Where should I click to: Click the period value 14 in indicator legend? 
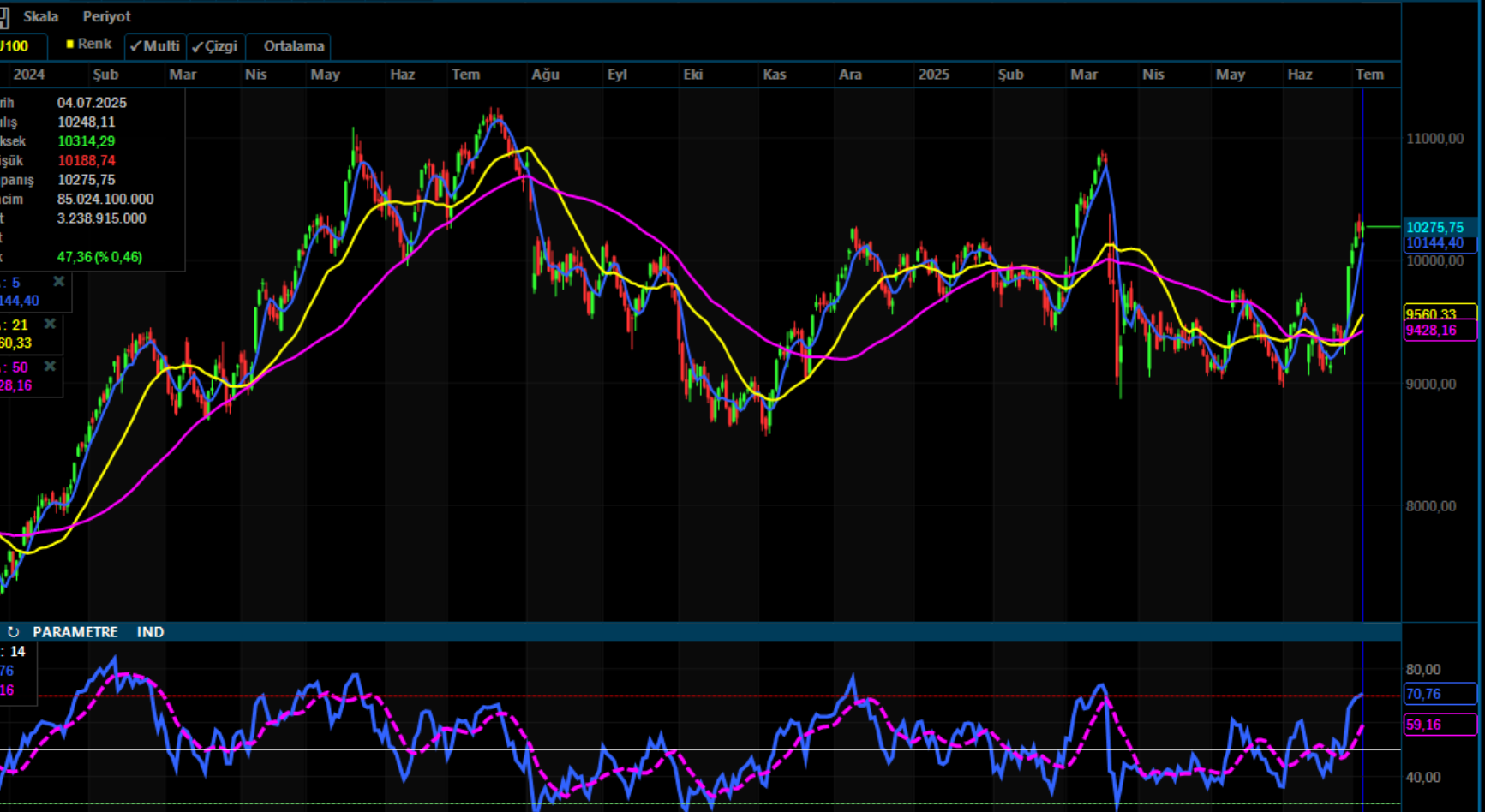coord(18,652)
